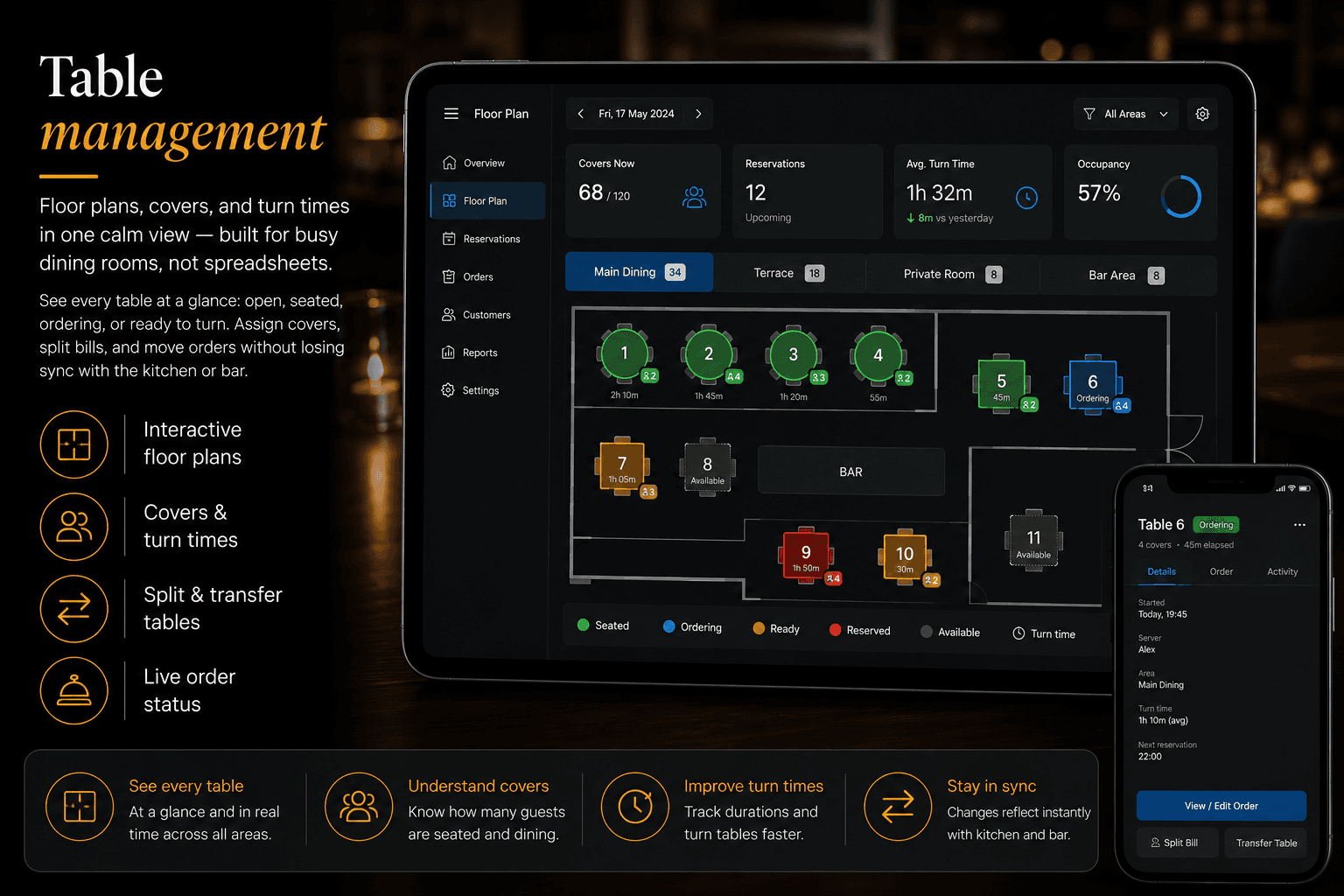
Task: Select red reserved table 9
Action: [x=806, y=555]
